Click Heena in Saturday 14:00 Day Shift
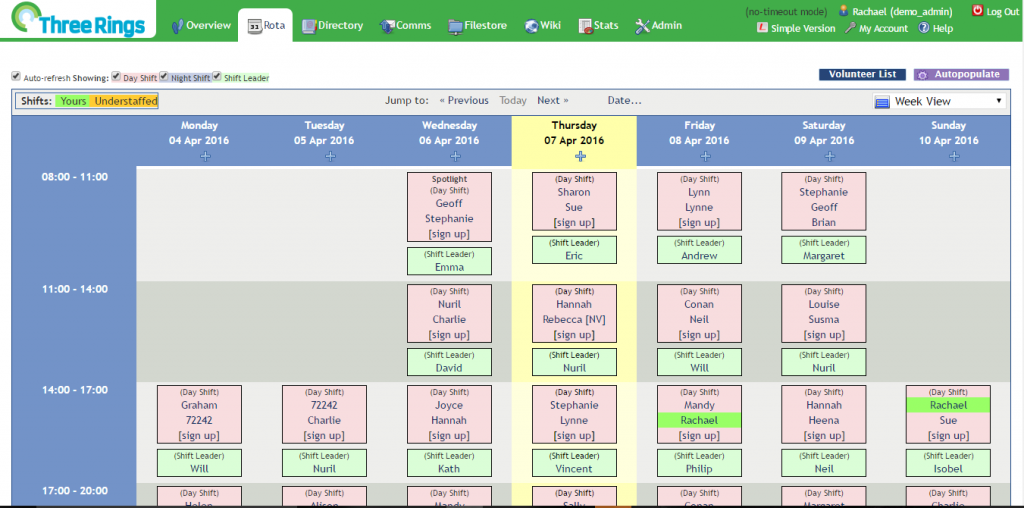This screenshot has width=1024, height=508. (x=824, y=420)
